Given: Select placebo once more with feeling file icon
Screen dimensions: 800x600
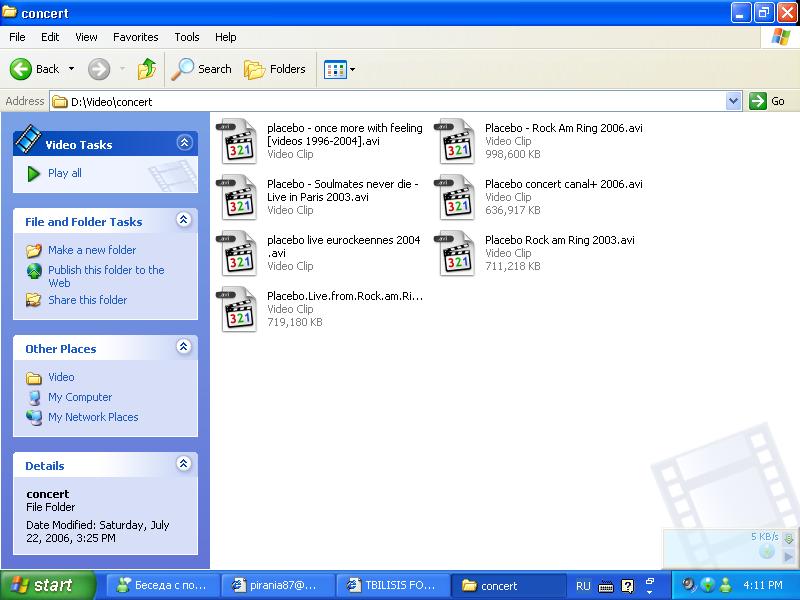Looking at the screenshot, I should 237,141.
